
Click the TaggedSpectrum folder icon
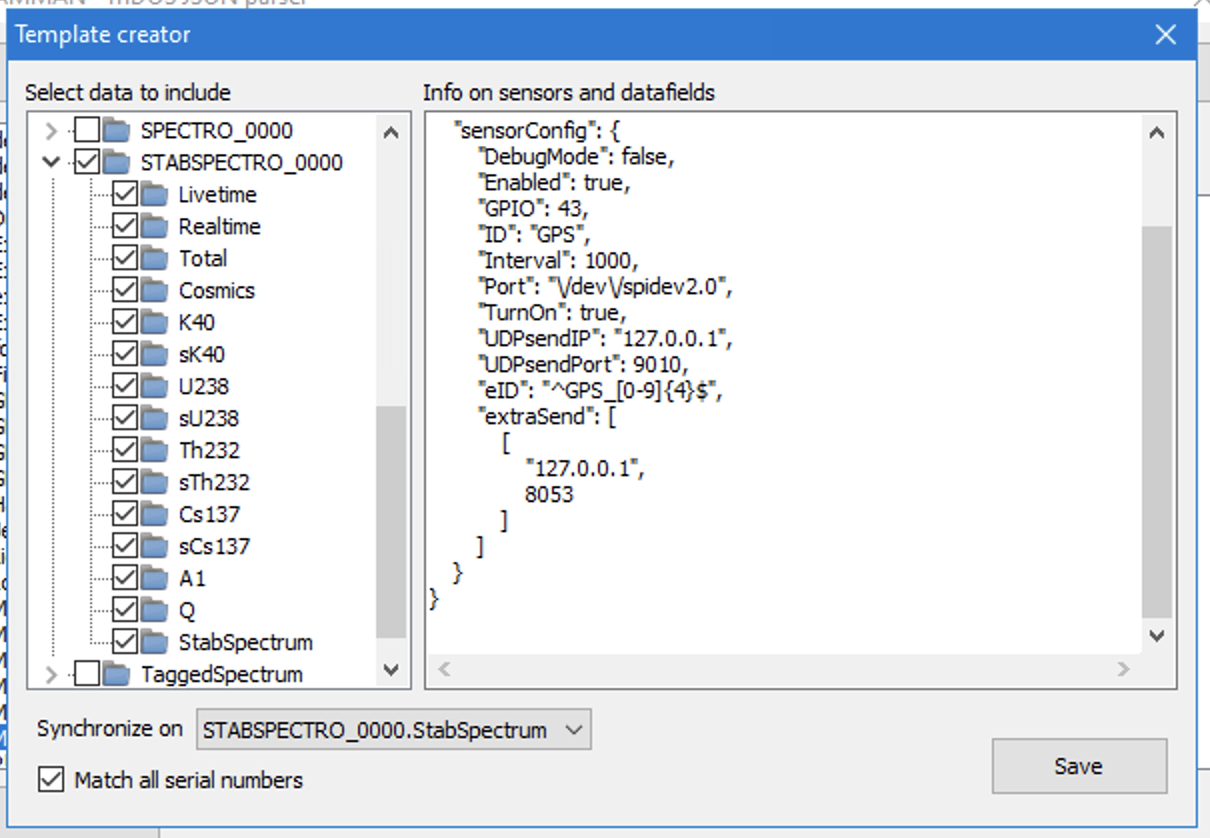click(x=117, y=674)
